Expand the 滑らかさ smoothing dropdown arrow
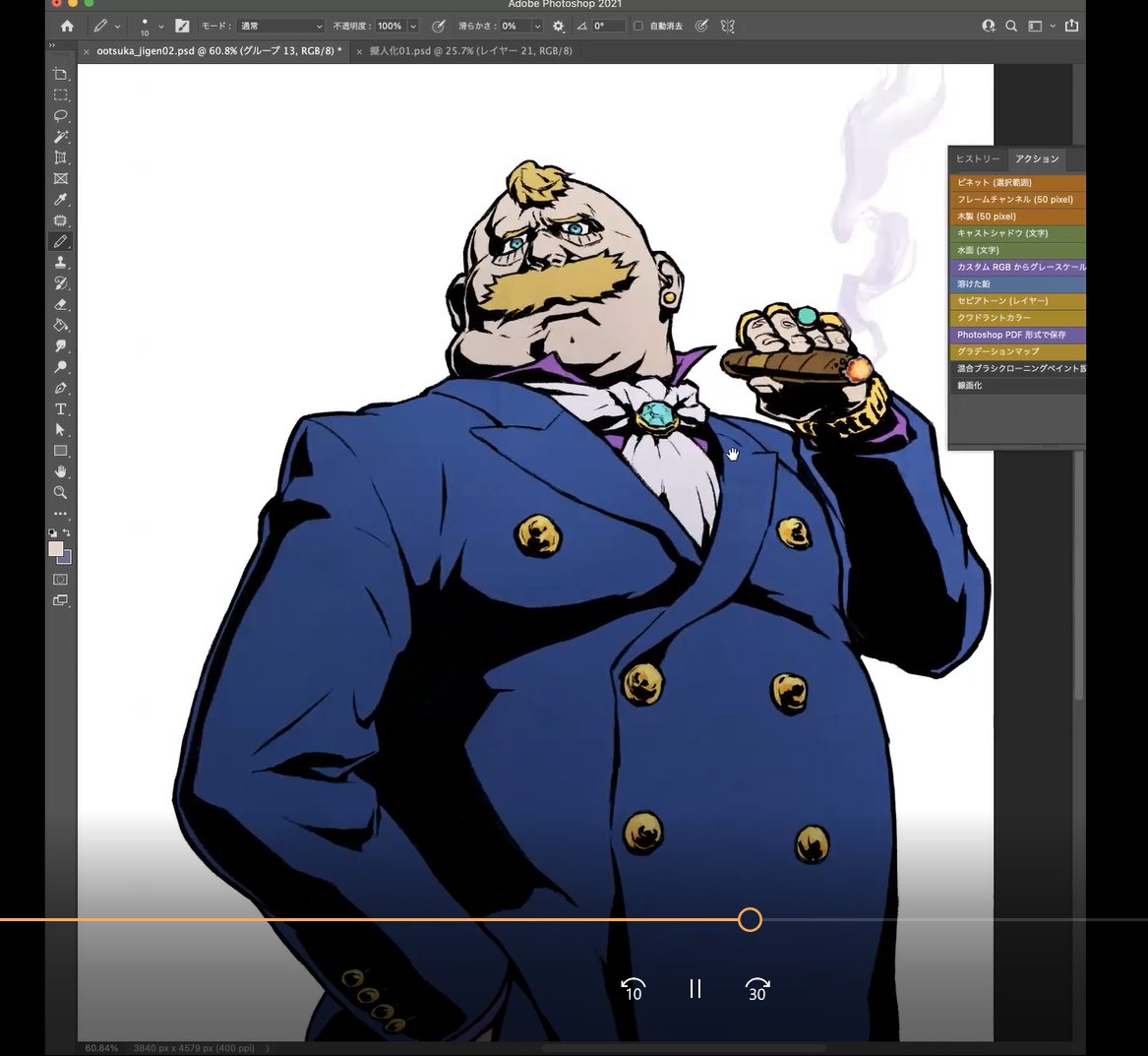 click(x=537, y=26)
